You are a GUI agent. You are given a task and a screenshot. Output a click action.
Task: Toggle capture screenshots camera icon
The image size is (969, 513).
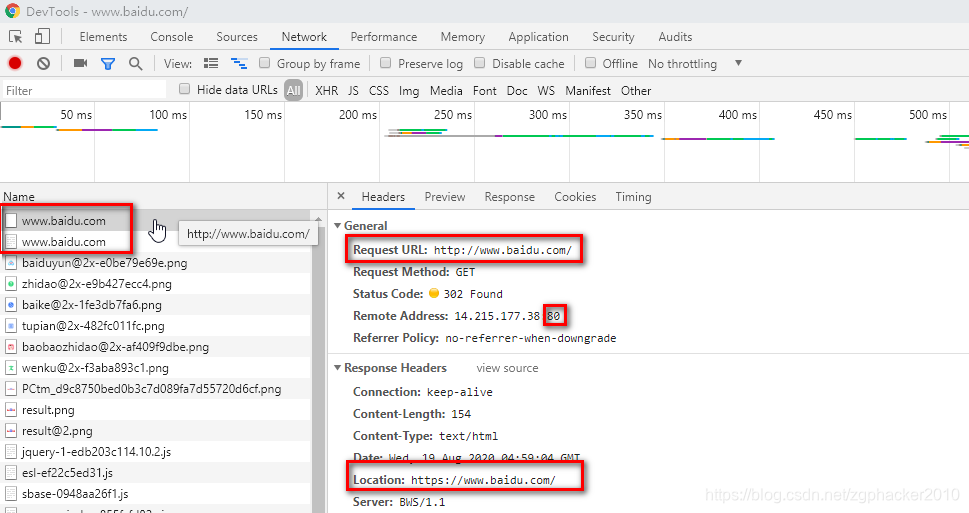[x=80, y=63]
